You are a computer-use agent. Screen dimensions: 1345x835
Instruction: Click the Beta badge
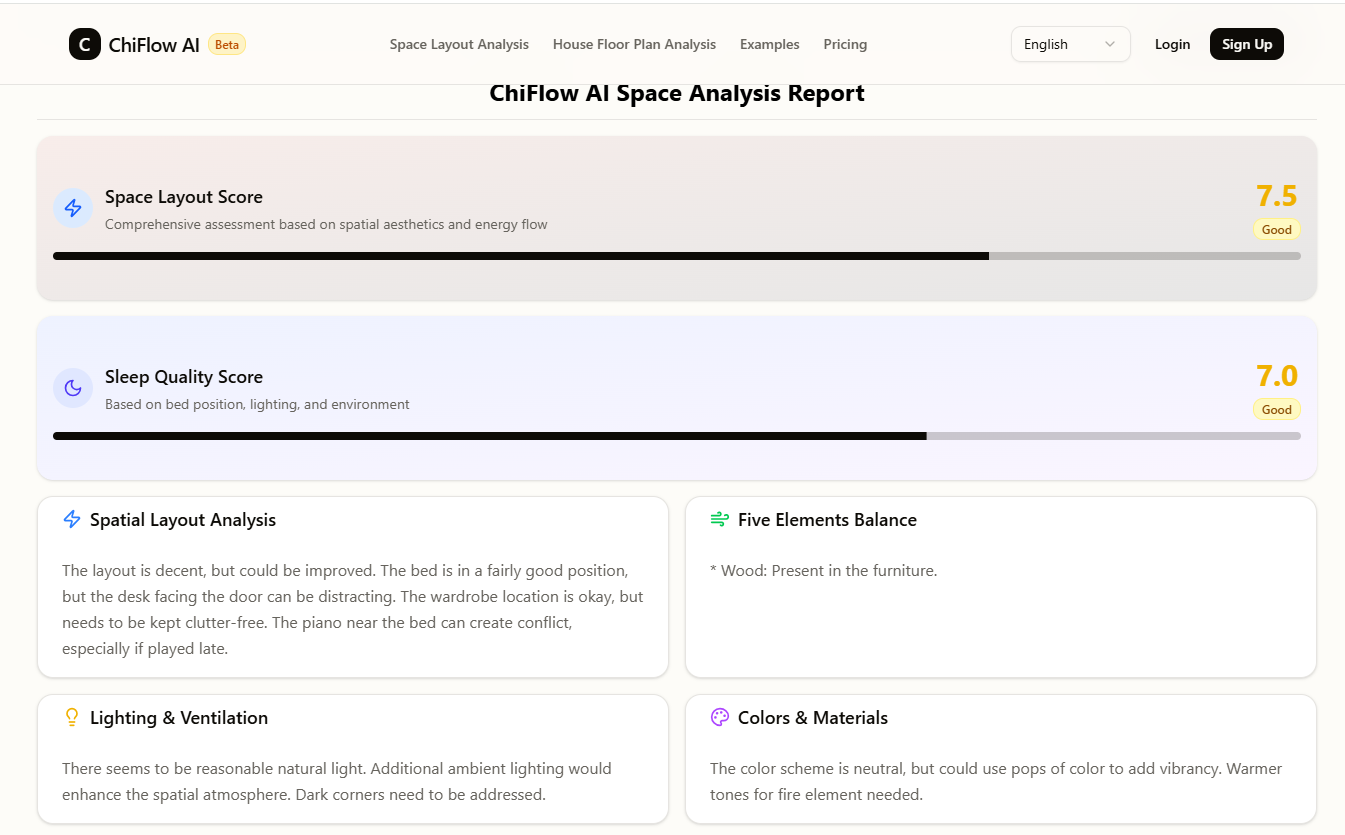point(227,44)
